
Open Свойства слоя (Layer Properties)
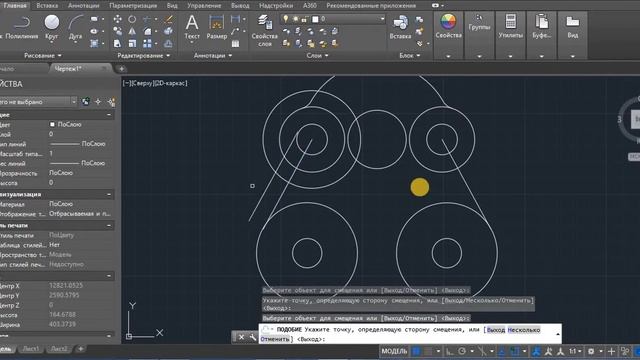click(264, 30)
